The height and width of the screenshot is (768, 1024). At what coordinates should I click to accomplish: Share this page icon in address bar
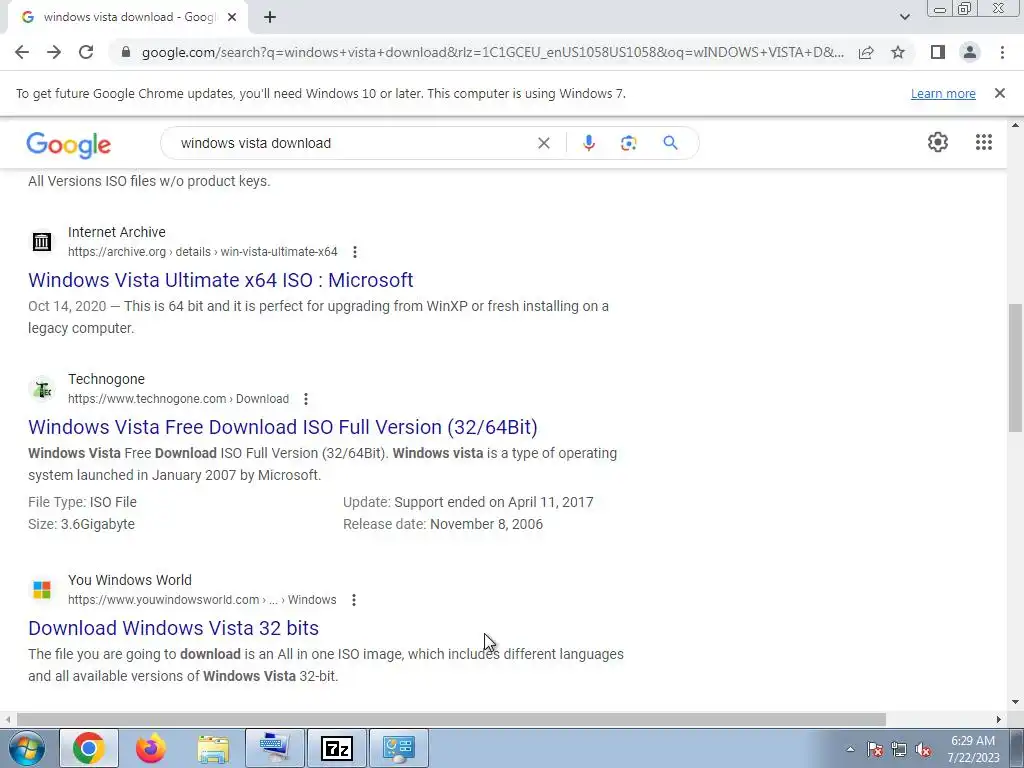point(866,52)
